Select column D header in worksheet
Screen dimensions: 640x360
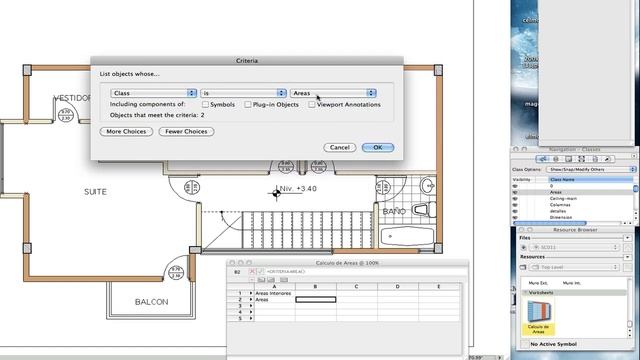[397, 287]
